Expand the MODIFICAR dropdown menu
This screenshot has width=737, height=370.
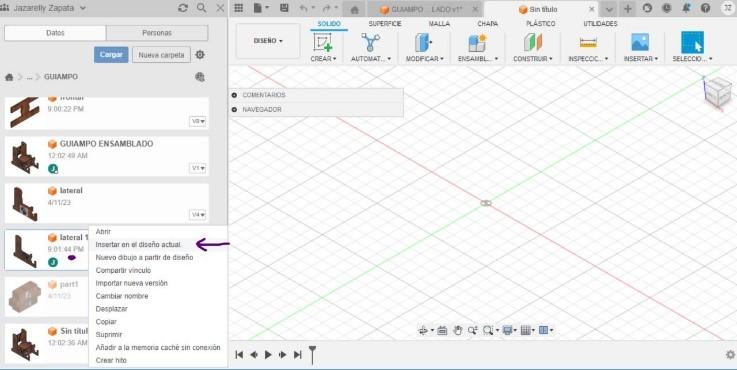click(x=424, y=59)
